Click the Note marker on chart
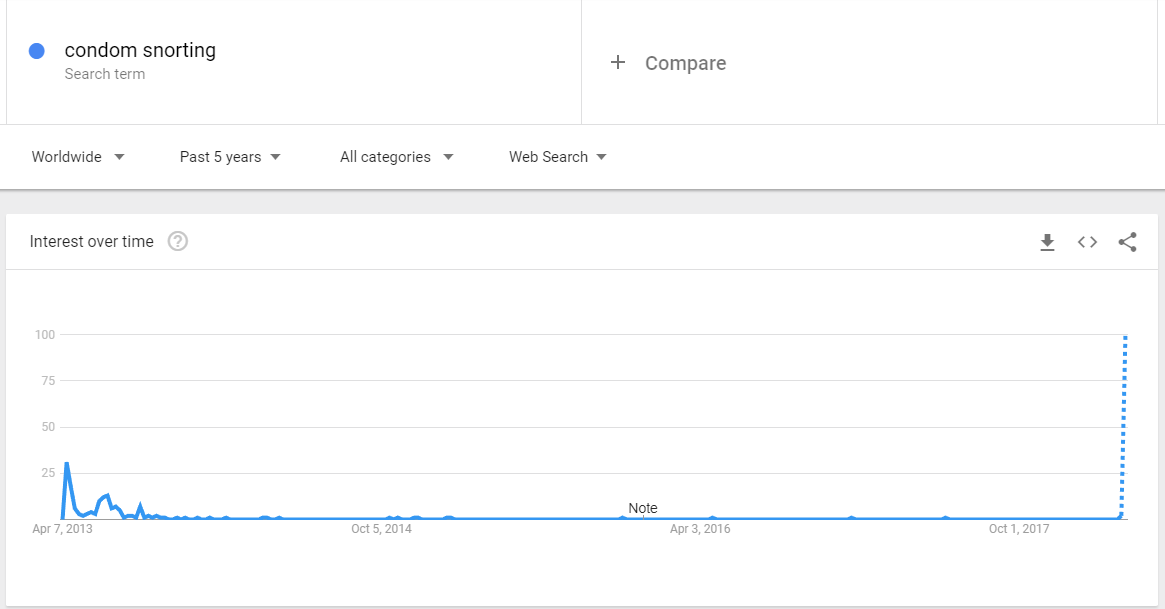Viewport: 1165px width, 609px height. [x=643, y=508]
